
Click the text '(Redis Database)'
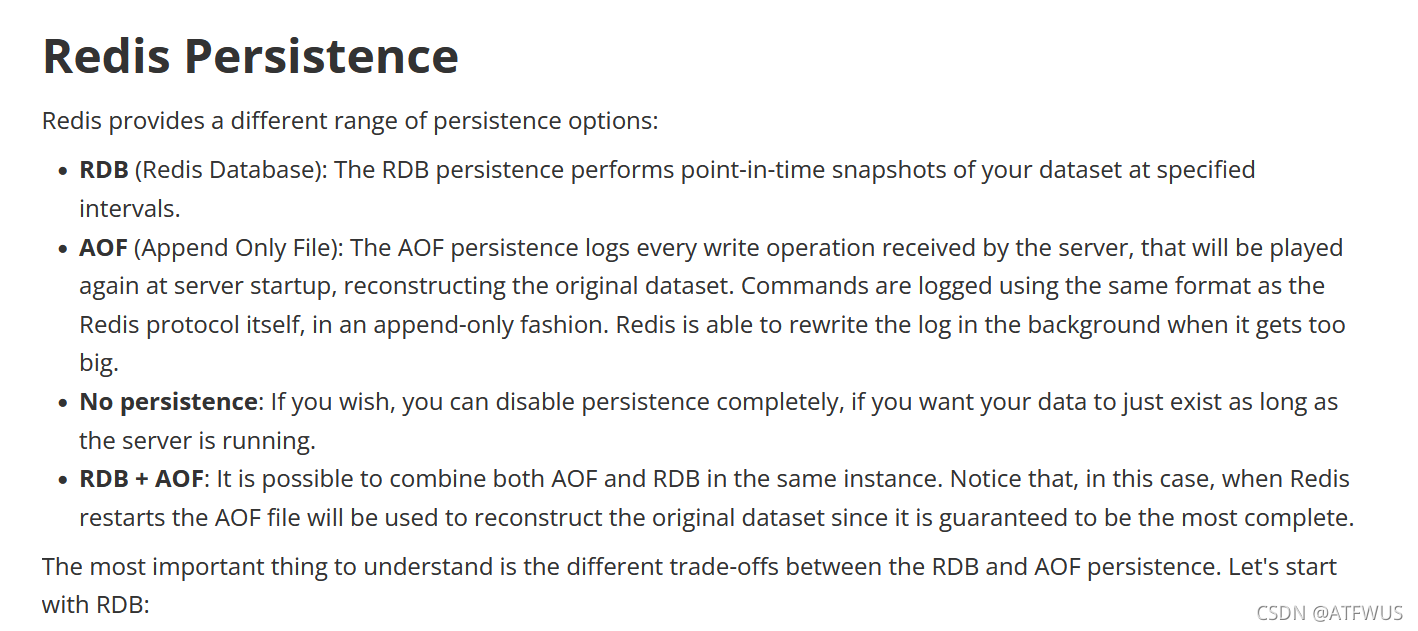pyautogui.click(x=230, y=170)
